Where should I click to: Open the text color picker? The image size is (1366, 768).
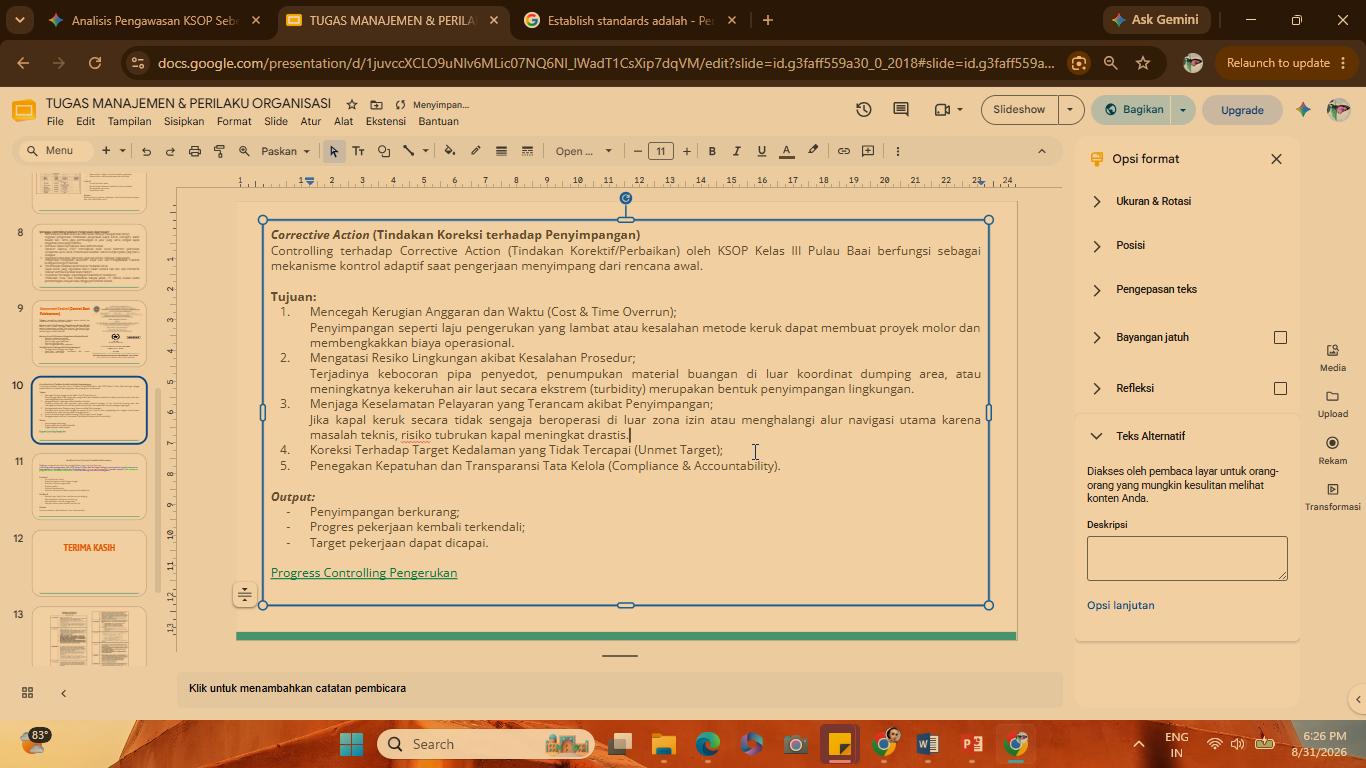tap(787, 151)
